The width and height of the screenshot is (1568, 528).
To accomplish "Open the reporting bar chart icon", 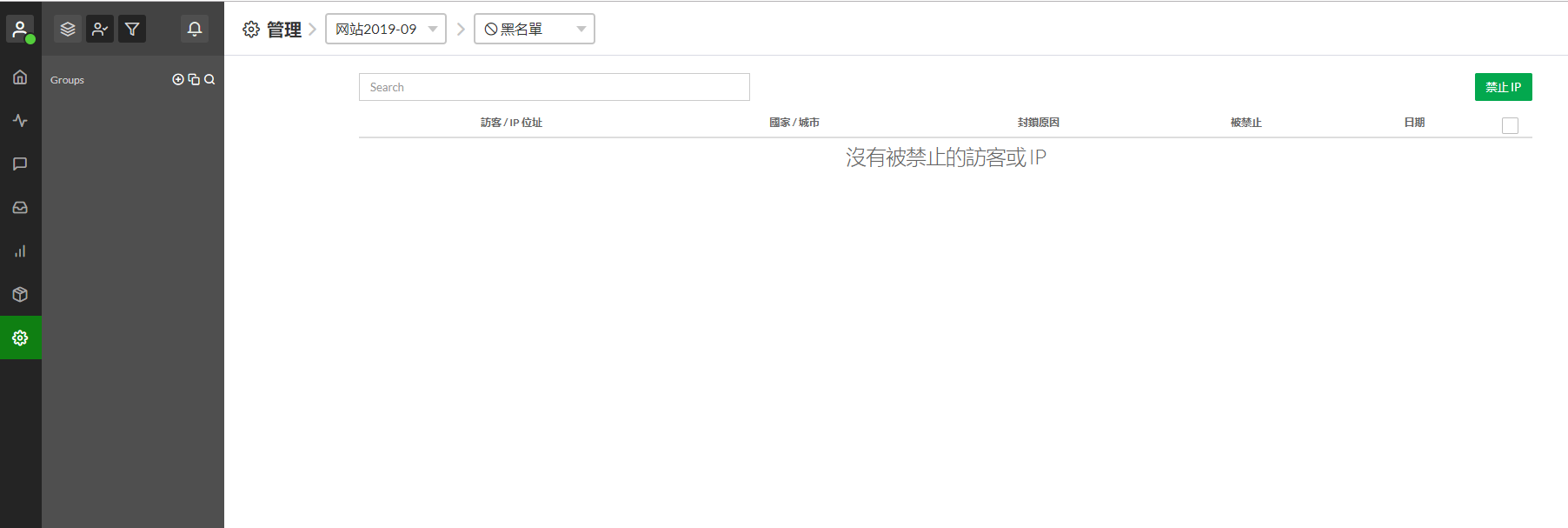I will tap(20, 251).
